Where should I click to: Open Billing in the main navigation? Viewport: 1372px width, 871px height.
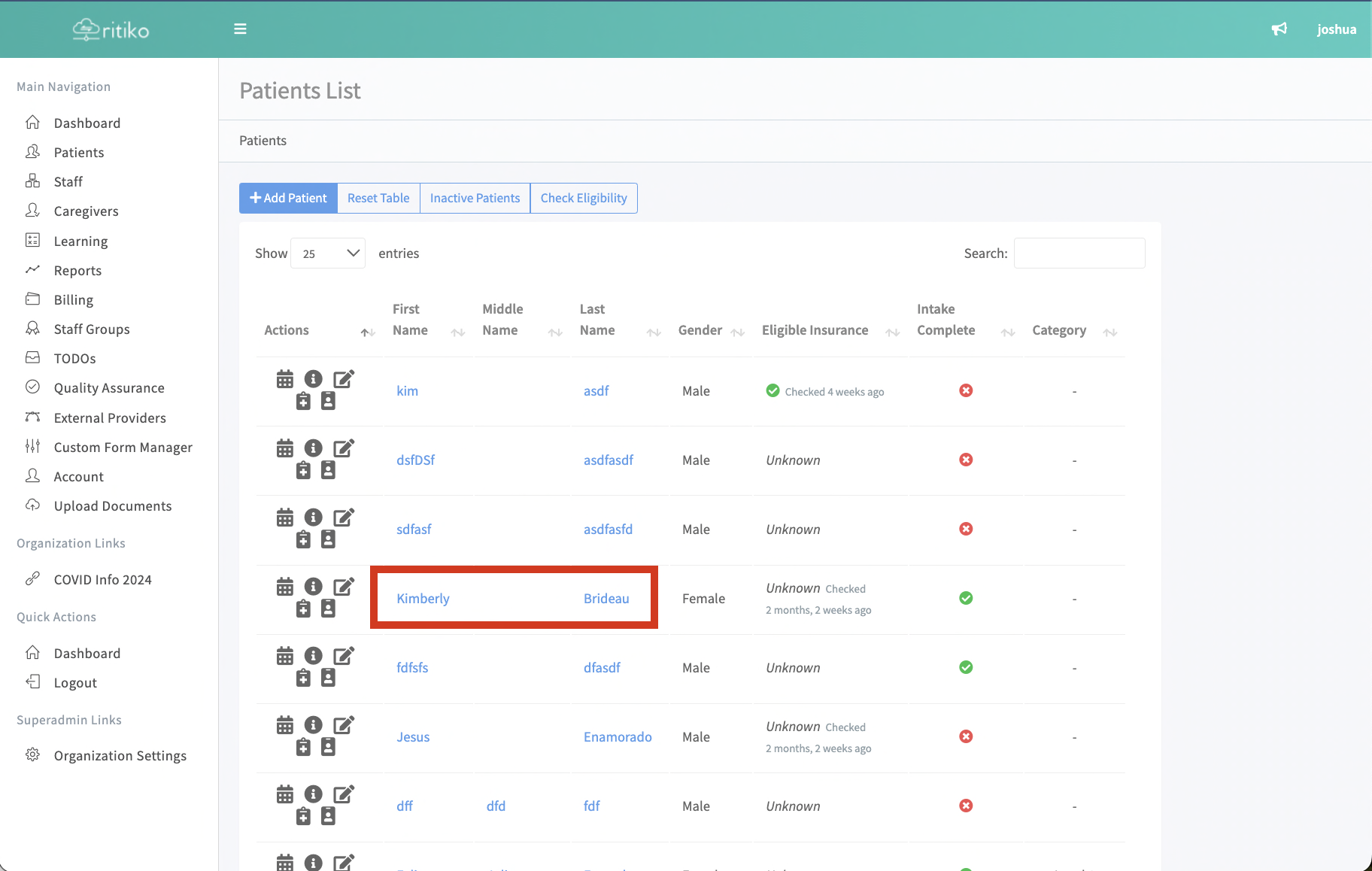click(74, 300)
